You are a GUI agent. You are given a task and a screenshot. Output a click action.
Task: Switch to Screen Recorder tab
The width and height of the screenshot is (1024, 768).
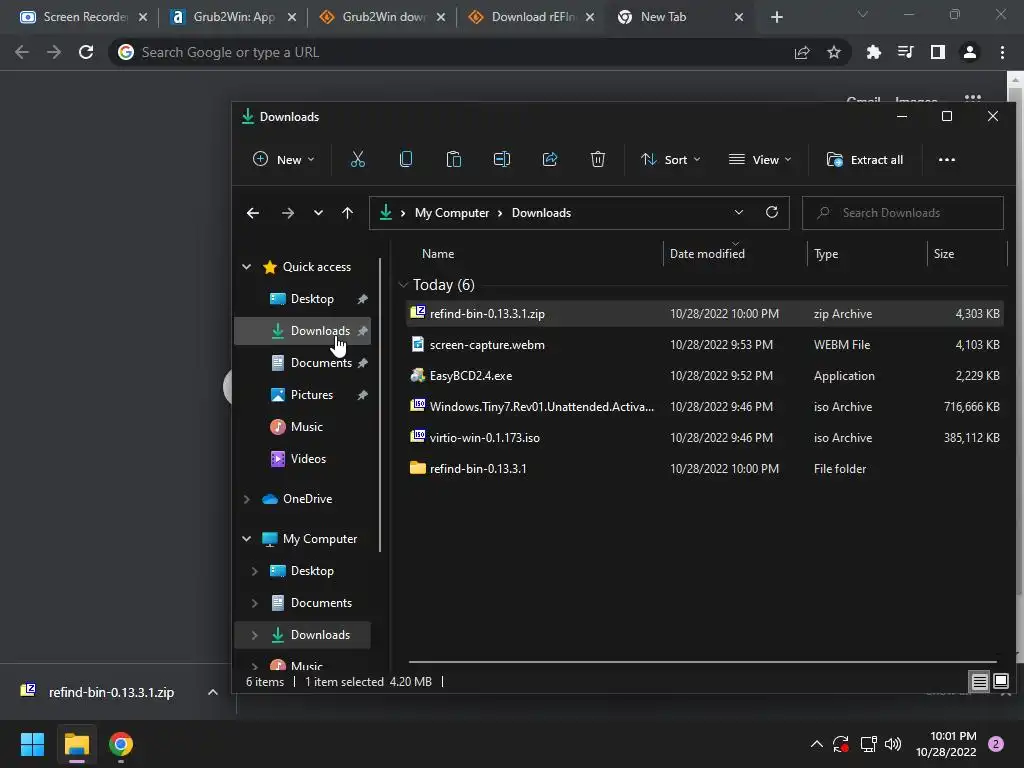[84, 17]
